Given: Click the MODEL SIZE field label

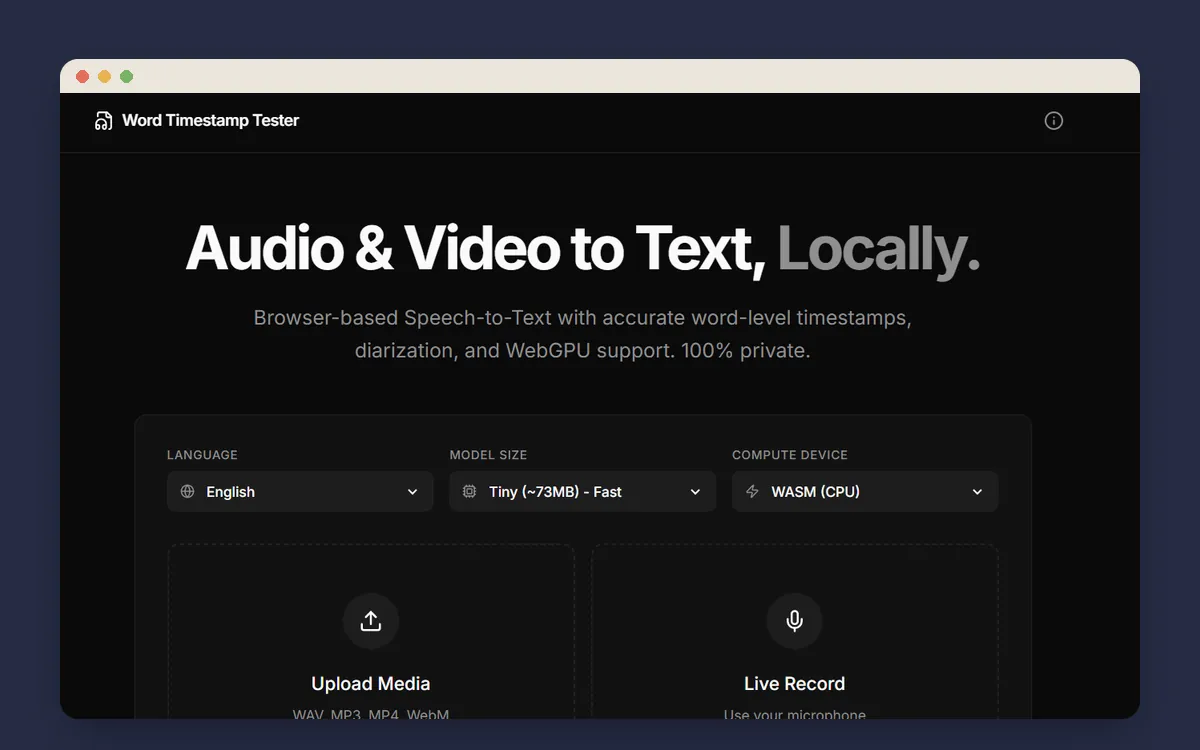Looking at the screenshot, I should 488,455.
